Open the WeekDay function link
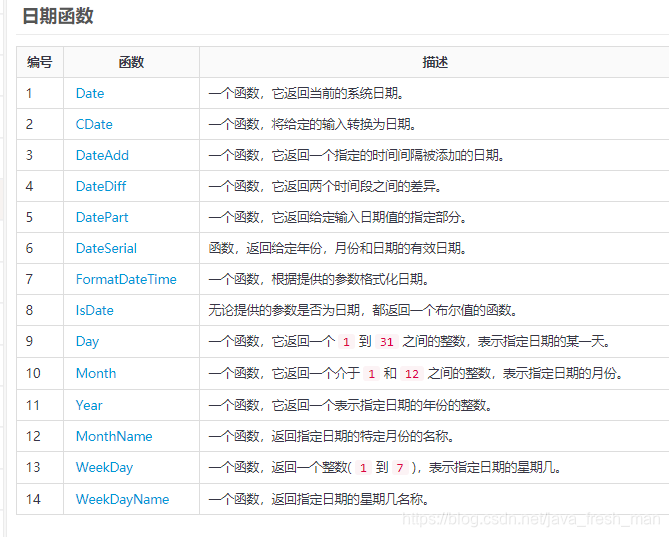This screenshot has height=537, width=669. click(x=104, y=467)
